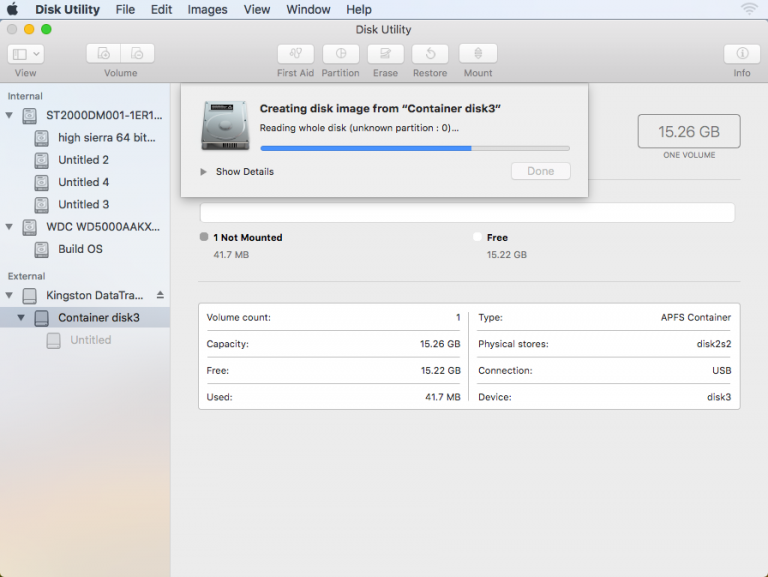The height and width of the screenshot is (577, 768).
Task: Click the white 'Free' legend swatch
Action: pyautogui.click(x=477, y=237)
